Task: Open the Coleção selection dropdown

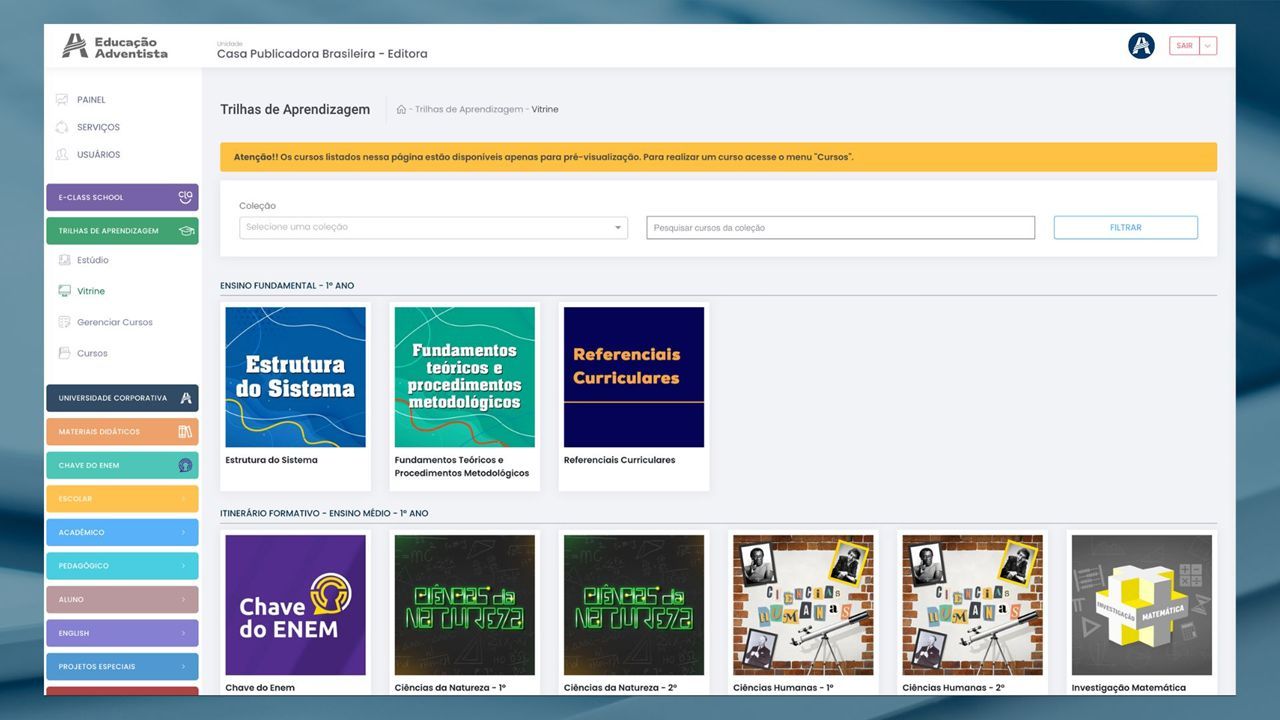Action: 433,227
